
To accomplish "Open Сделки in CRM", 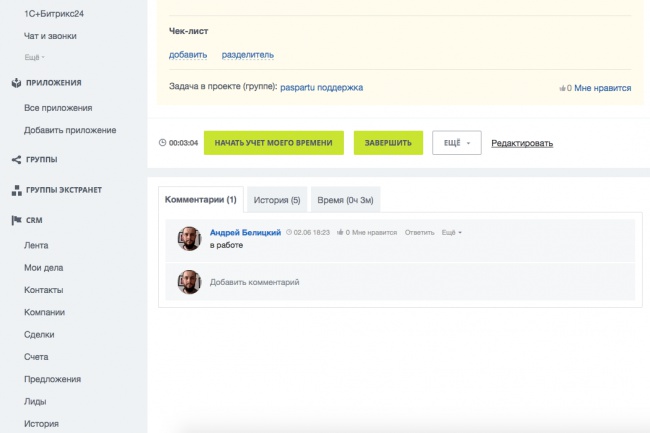I will [39, 335].
